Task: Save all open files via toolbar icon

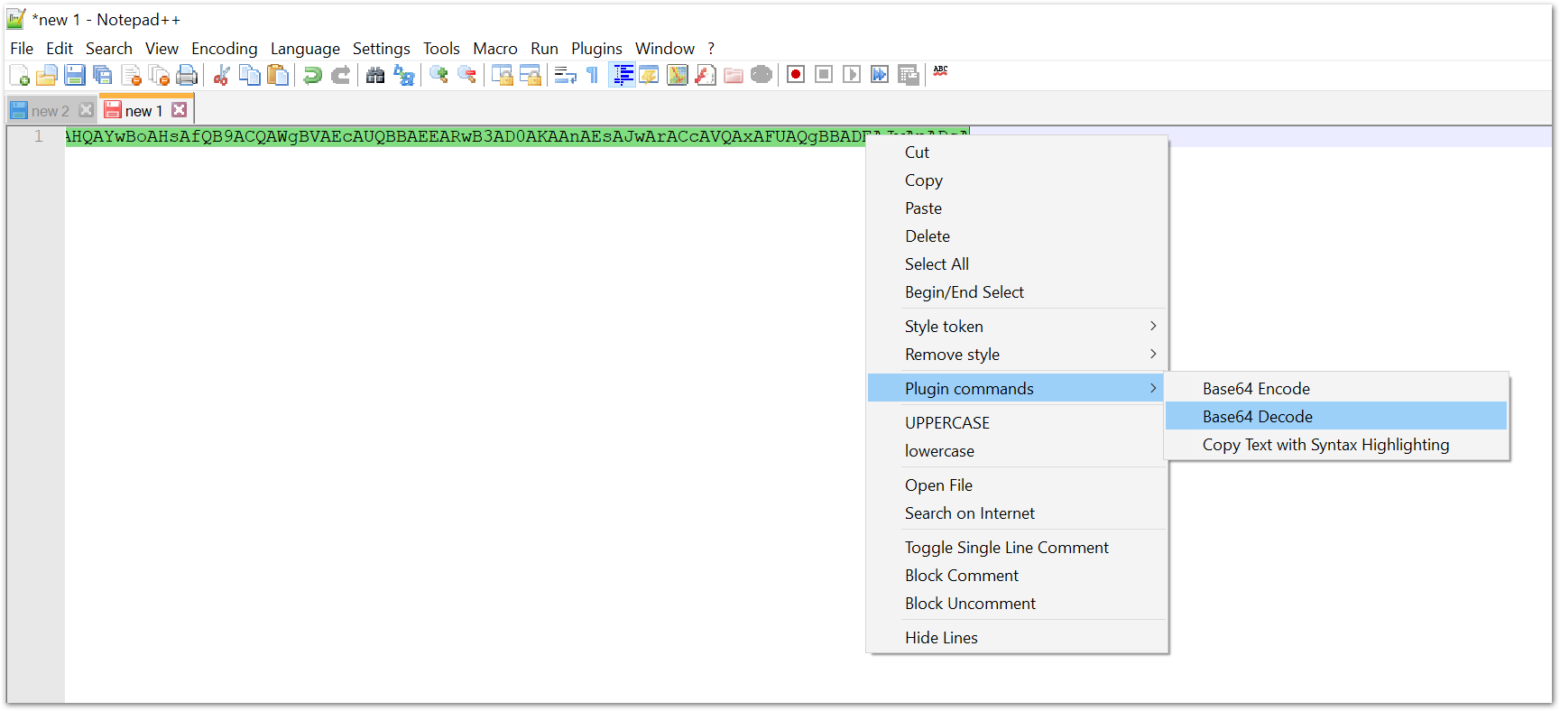Action: [x=103, y=74]
